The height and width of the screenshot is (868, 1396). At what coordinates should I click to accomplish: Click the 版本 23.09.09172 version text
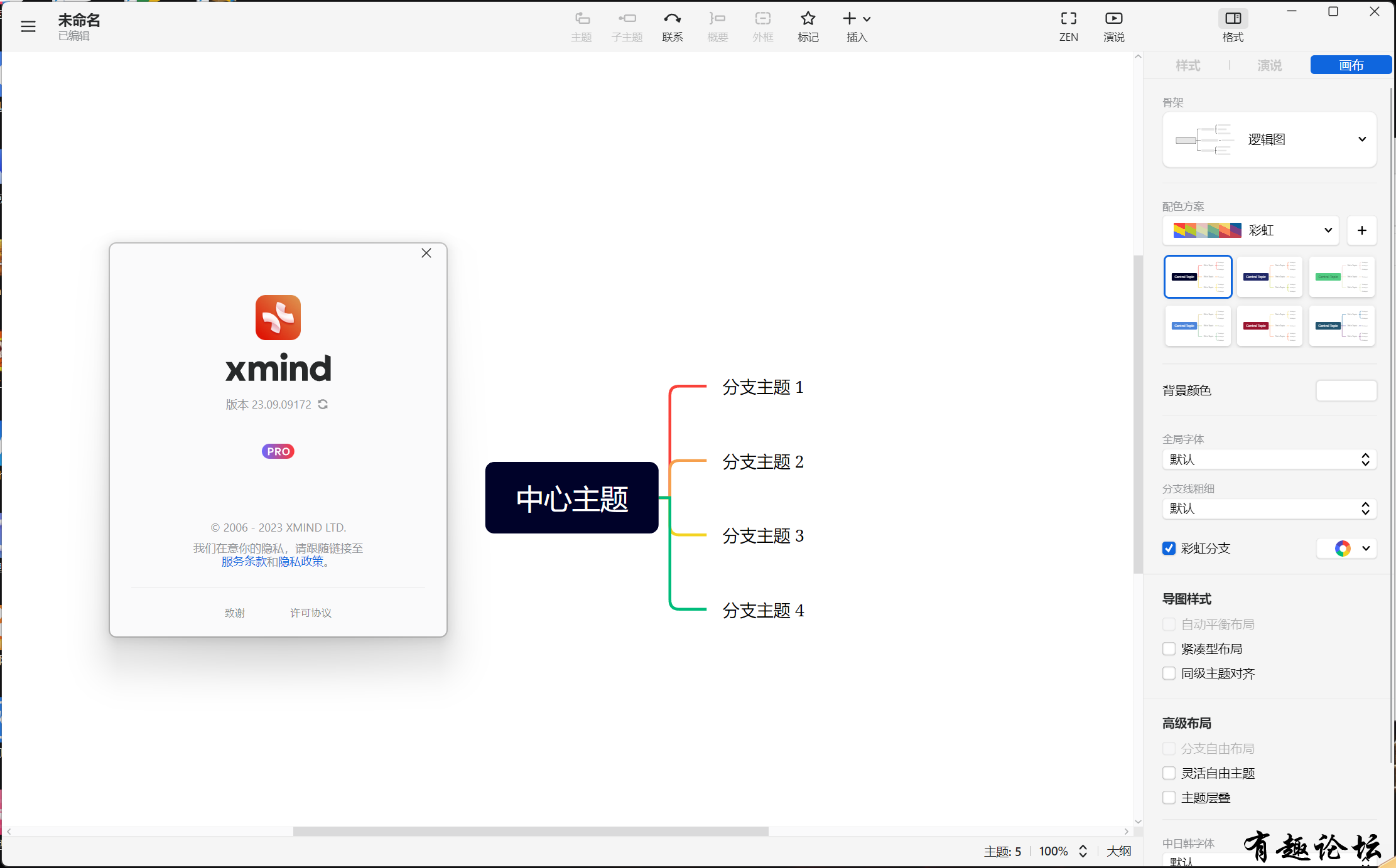[268, 405]
